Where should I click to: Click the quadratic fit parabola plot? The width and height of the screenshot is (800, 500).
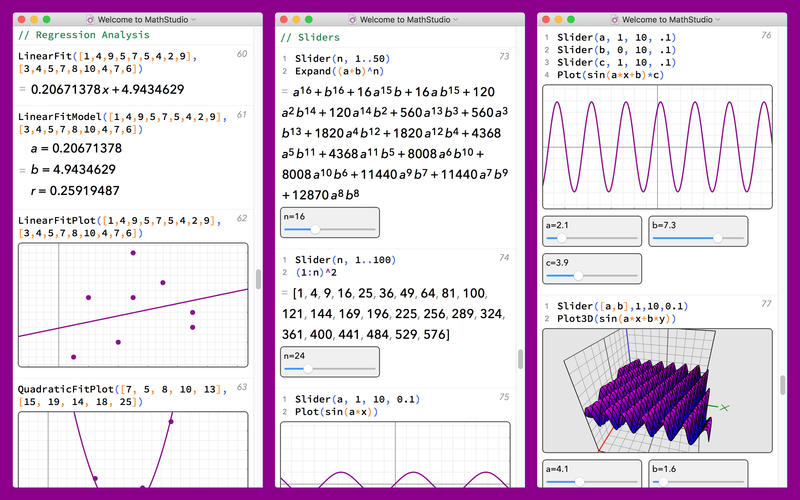(x=133, y=449)
